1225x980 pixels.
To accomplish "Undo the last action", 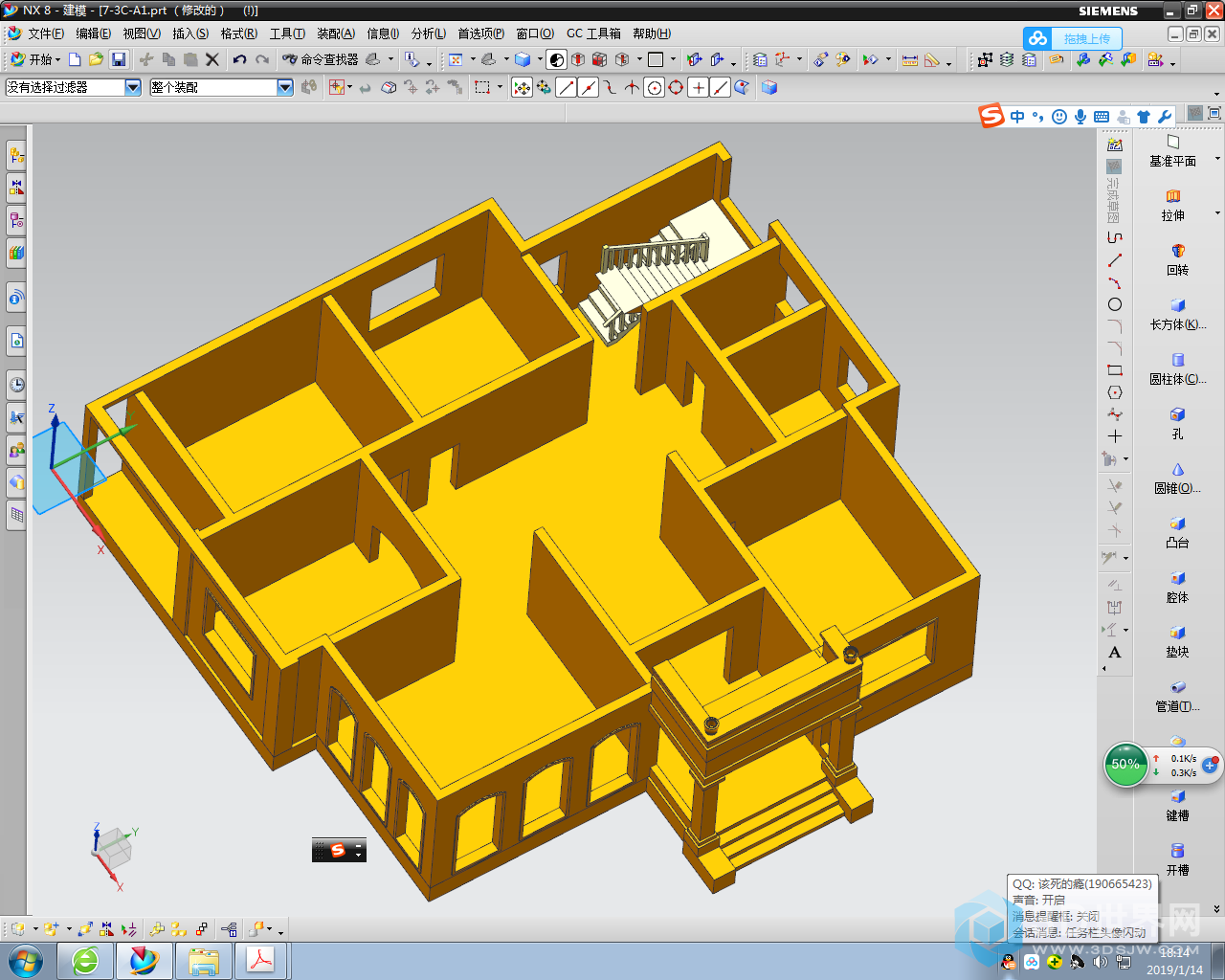I will coord(239,59).
